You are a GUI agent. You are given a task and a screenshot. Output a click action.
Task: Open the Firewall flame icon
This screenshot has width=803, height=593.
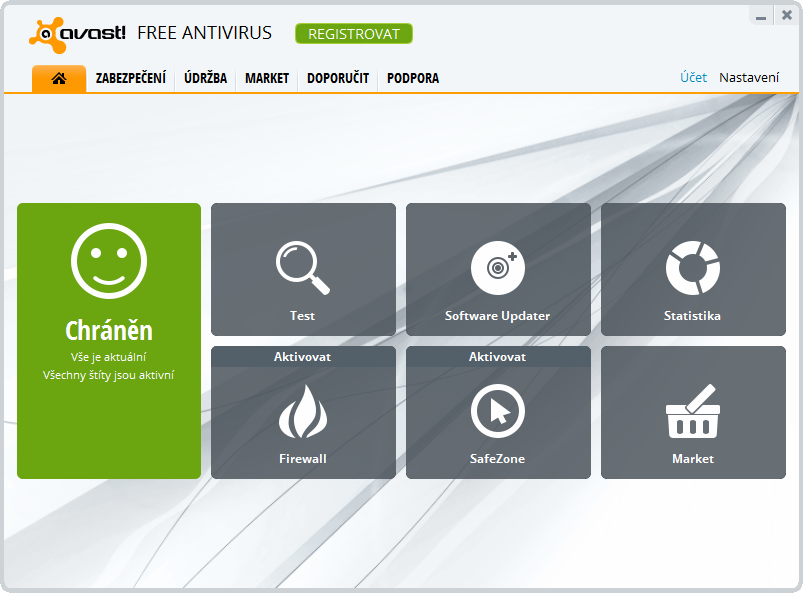pyautogui.click(x=303, y=411)
